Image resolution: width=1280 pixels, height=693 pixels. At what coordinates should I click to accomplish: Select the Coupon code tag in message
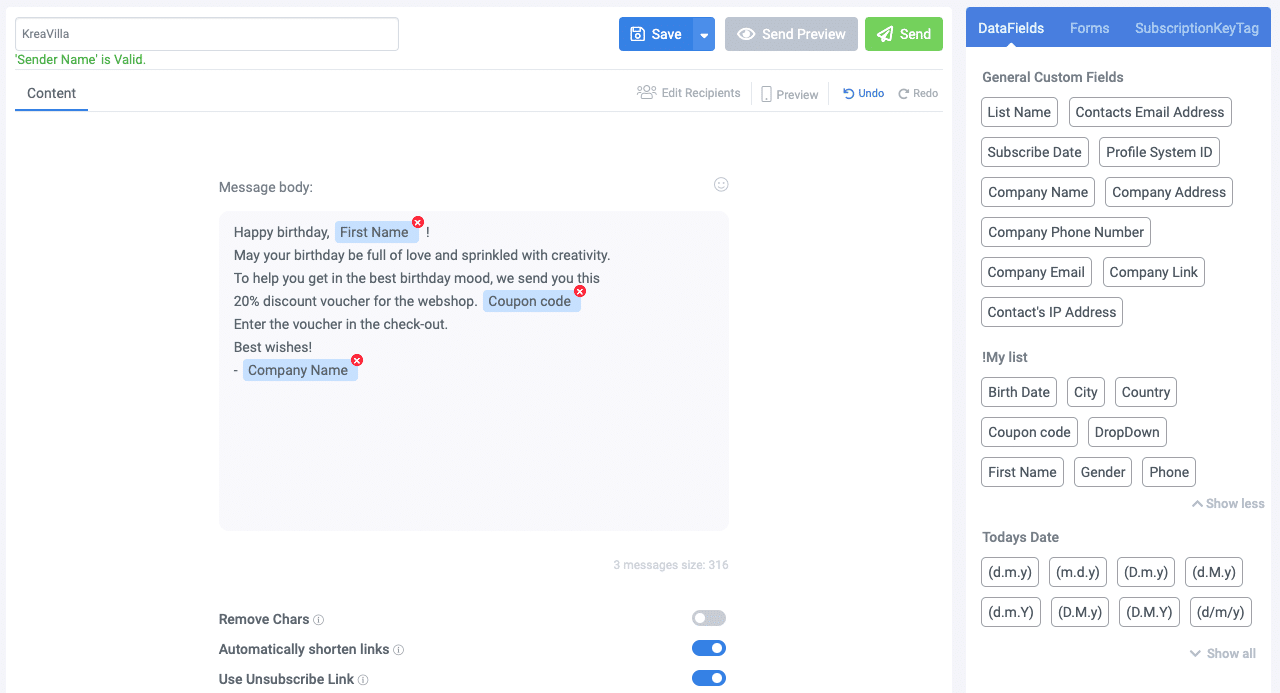(x=530, y=301)
